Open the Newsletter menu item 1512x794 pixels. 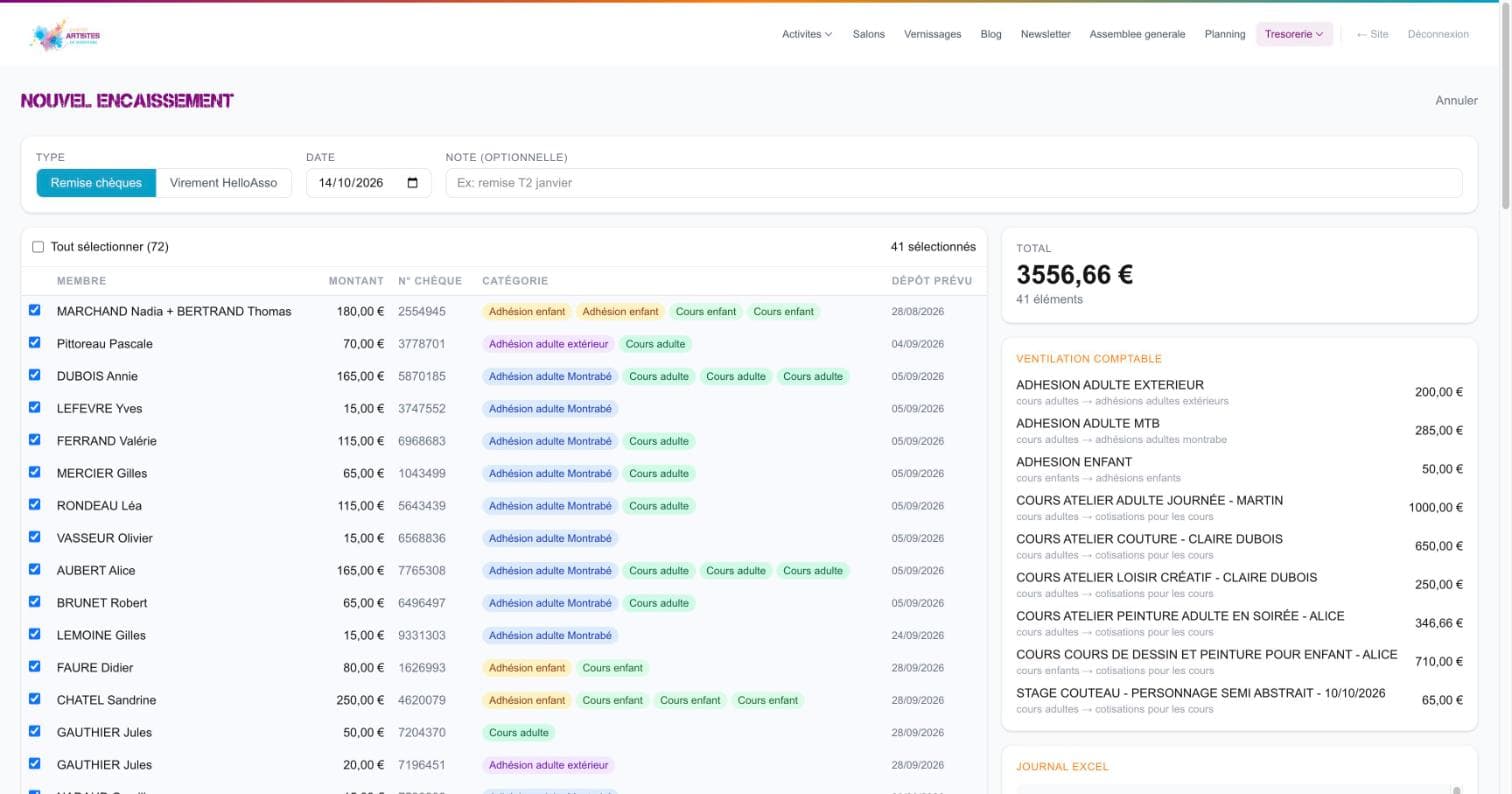click(1045, 34)
